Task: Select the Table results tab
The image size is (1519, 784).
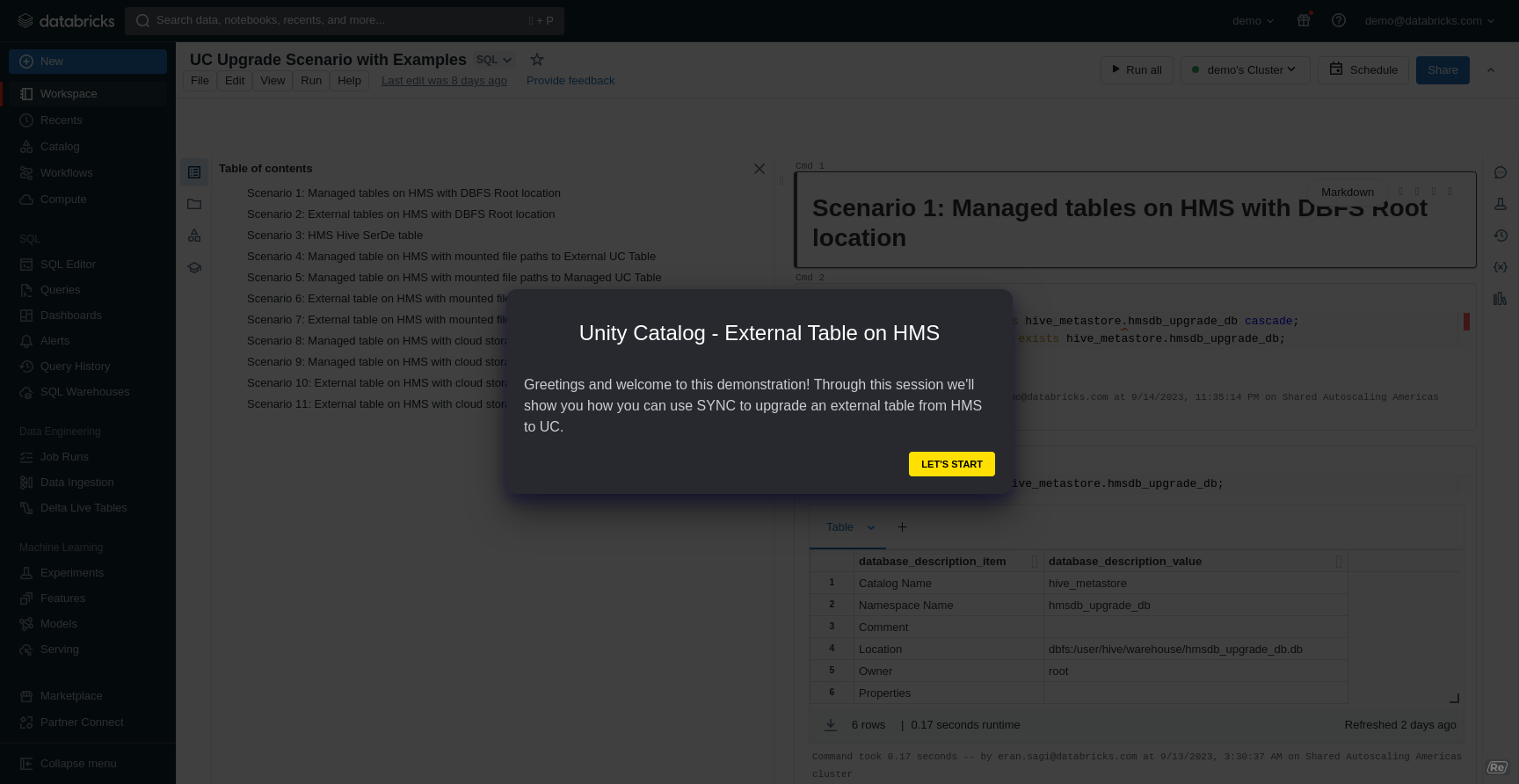Action: [839, 527]
